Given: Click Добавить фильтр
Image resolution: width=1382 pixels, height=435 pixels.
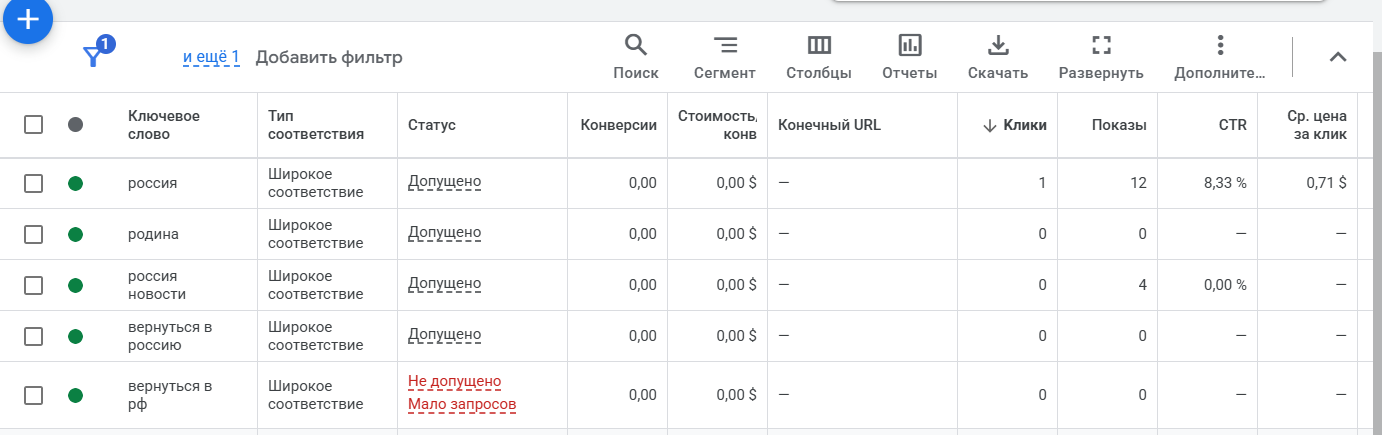Looking at the screenshot, I should 329,57.
